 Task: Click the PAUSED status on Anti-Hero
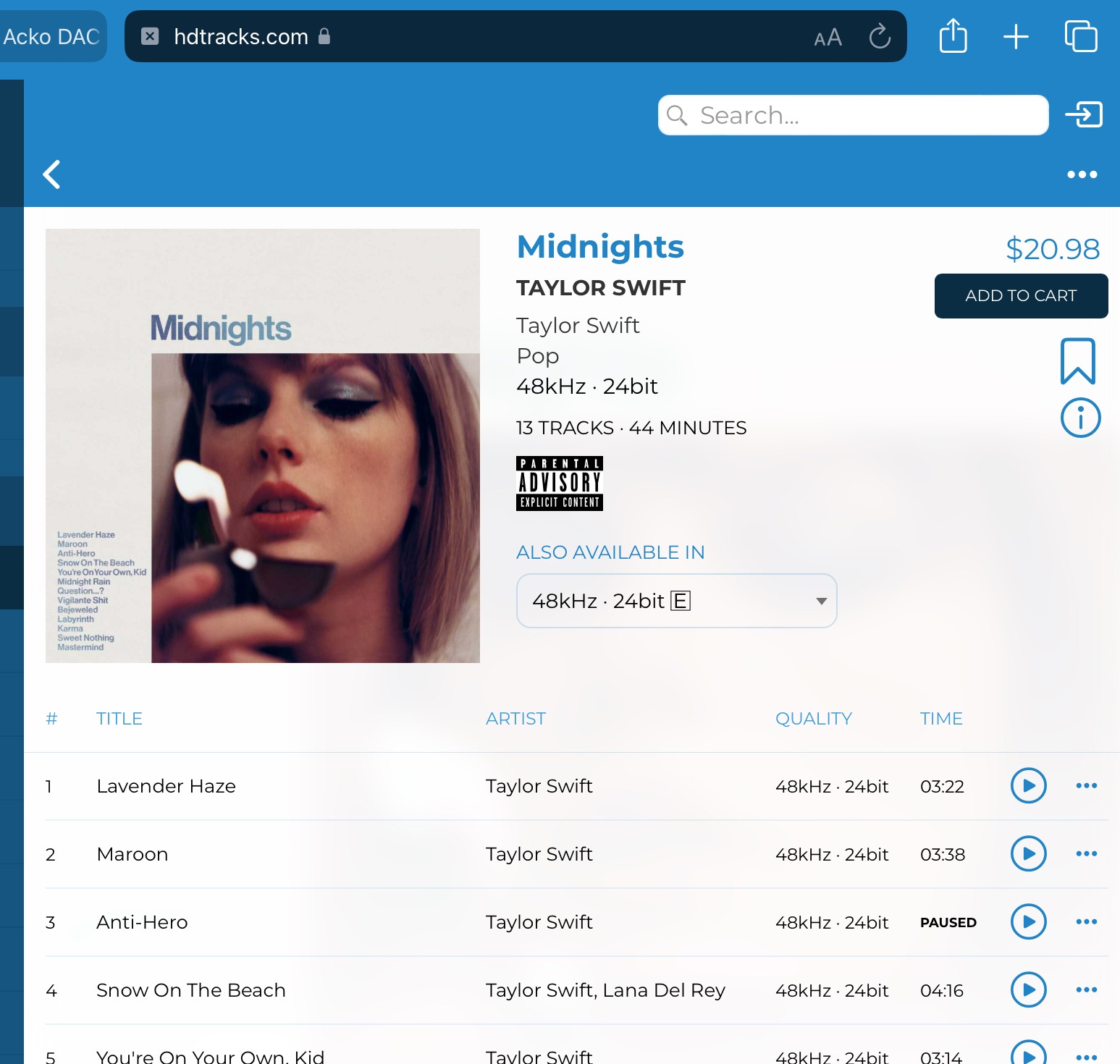(x=948, y=922)
